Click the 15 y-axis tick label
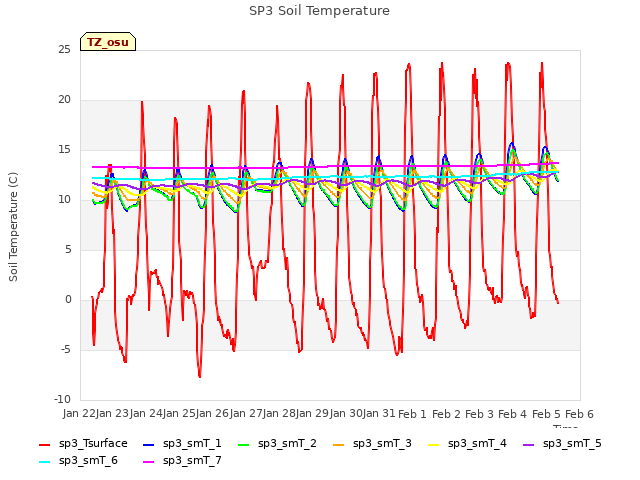Image resolution: width=640 pixels, height=480 pixels. click(x=64, y=150)
